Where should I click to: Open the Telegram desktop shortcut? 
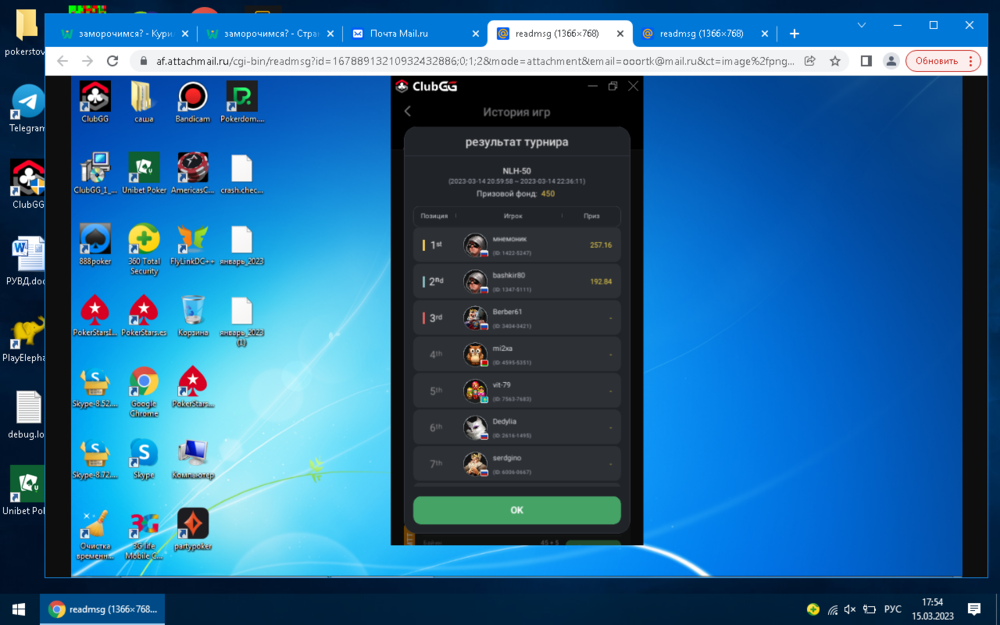coord(28,106)
